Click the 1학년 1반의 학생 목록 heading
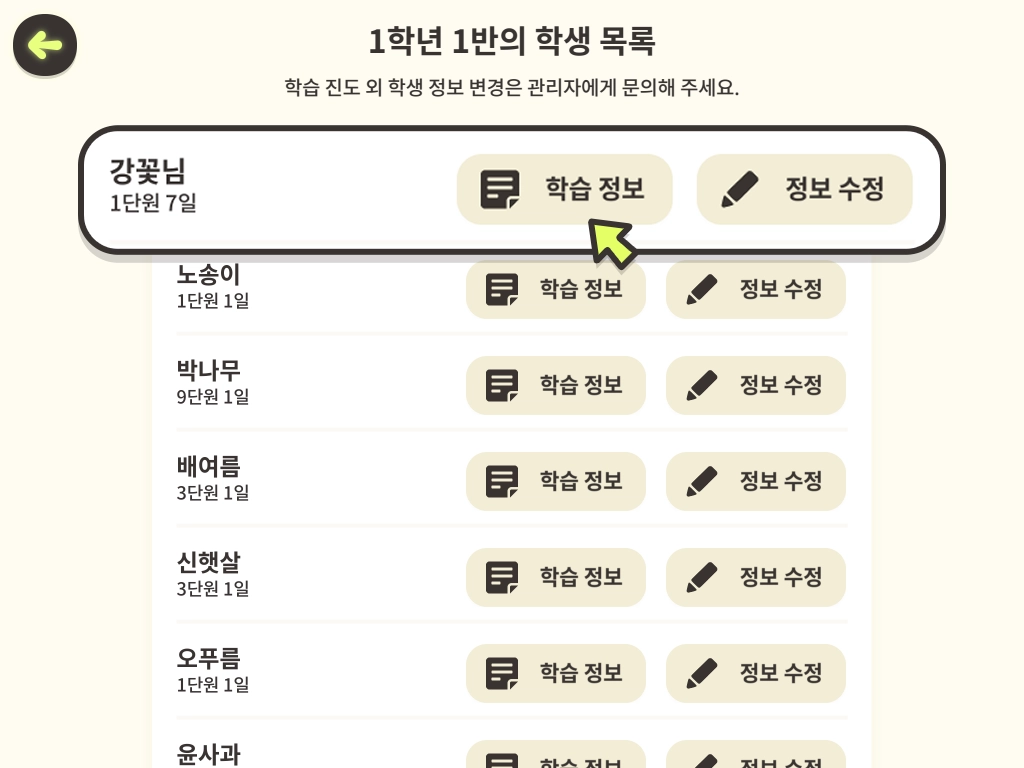1024x768 pixels. pyautogui.click(x=512, y=40)
